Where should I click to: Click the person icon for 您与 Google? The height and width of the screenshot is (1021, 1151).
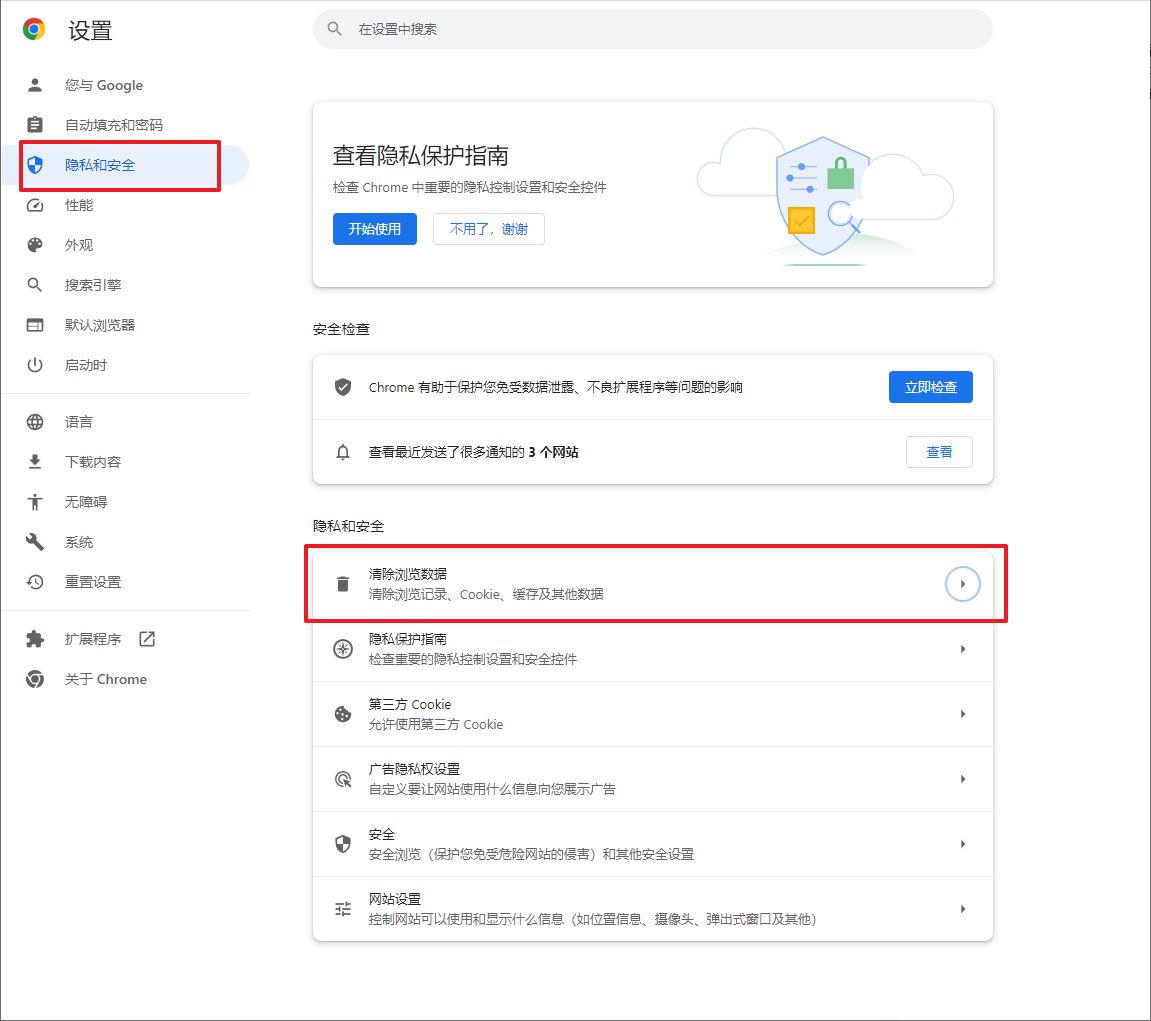(35, 85)
